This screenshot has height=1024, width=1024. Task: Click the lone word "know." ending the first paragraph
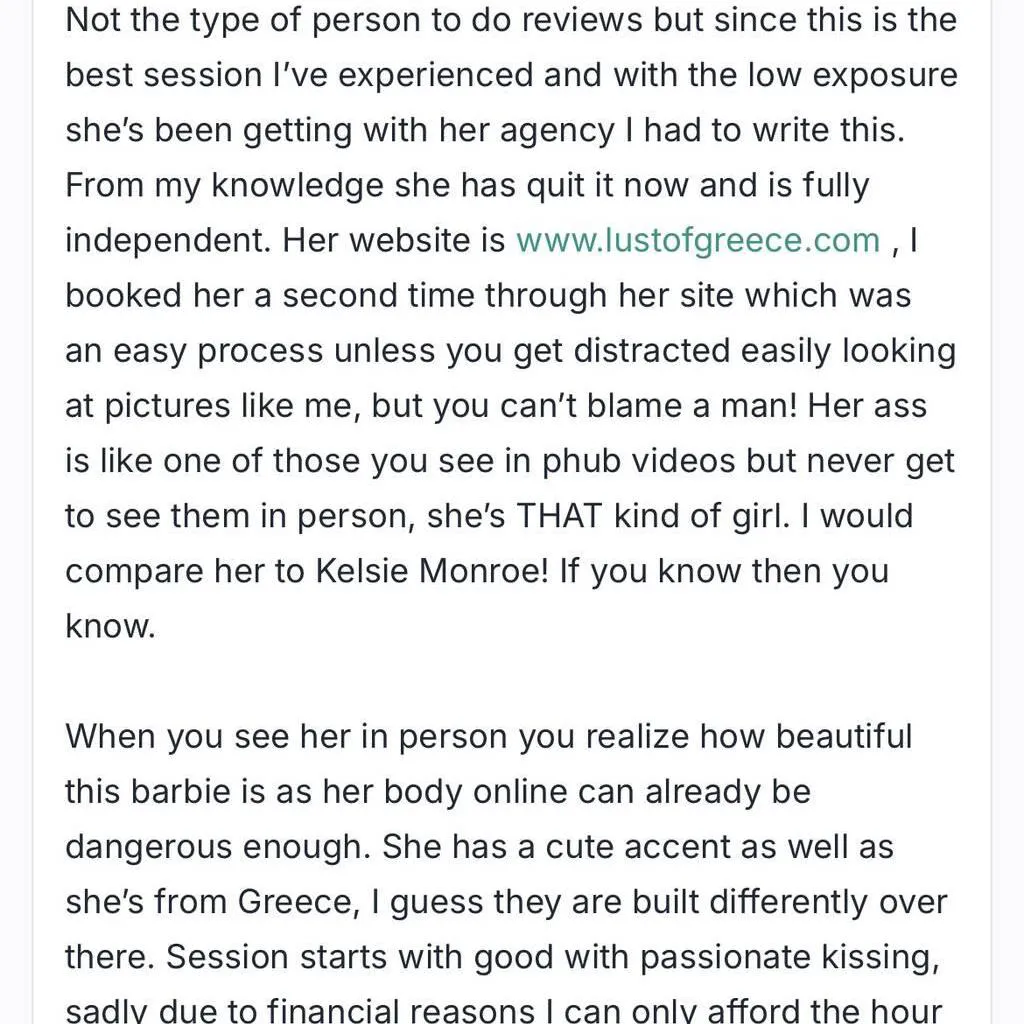(x=110, y=626)
